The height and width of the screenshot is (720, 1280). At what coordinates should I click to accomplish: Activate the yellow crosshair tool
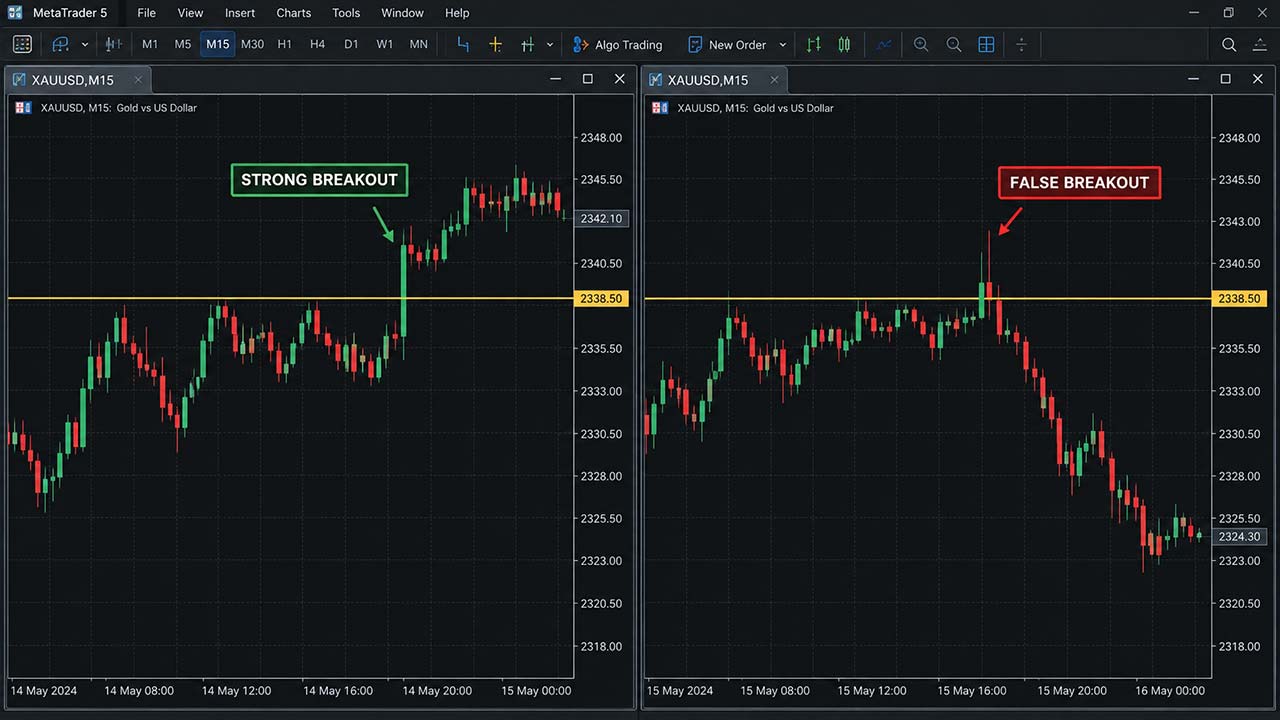coord(495,44)
